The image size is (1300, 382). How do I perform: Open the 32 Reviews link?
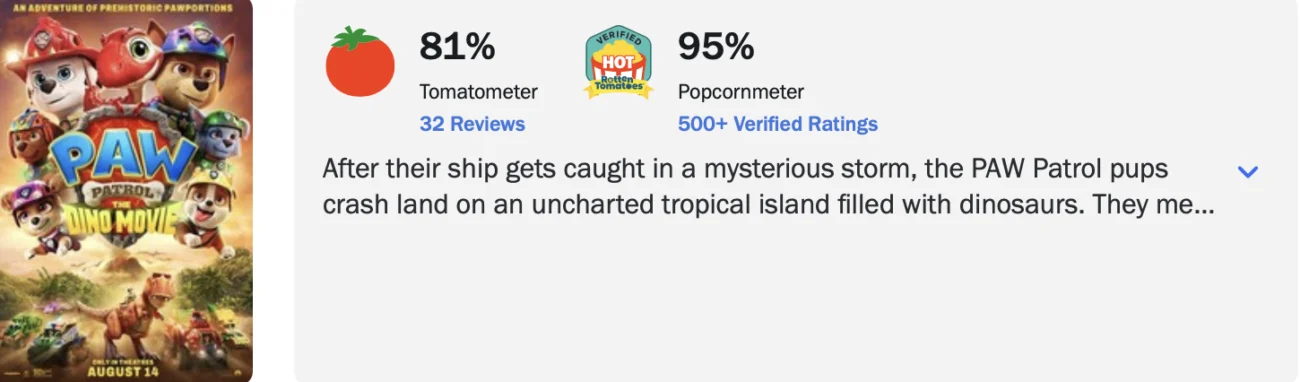[x=472, y=124]
